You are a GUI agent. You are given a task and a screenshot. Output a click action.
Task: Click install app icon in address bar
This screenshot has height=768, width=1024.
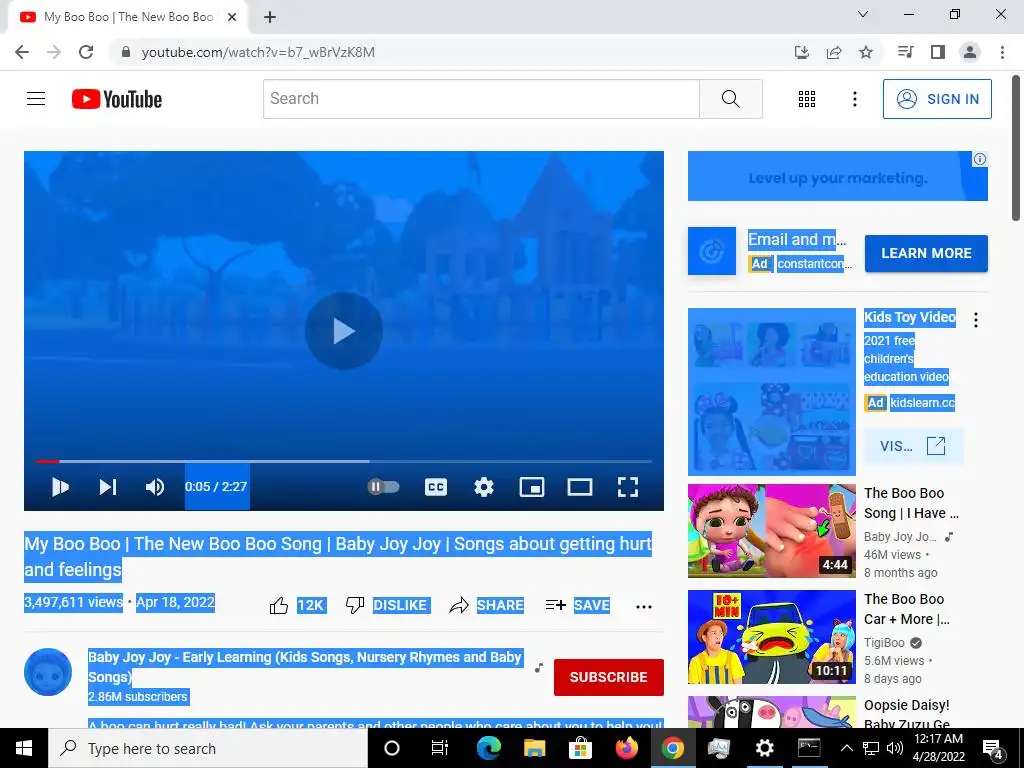(802, 52)
